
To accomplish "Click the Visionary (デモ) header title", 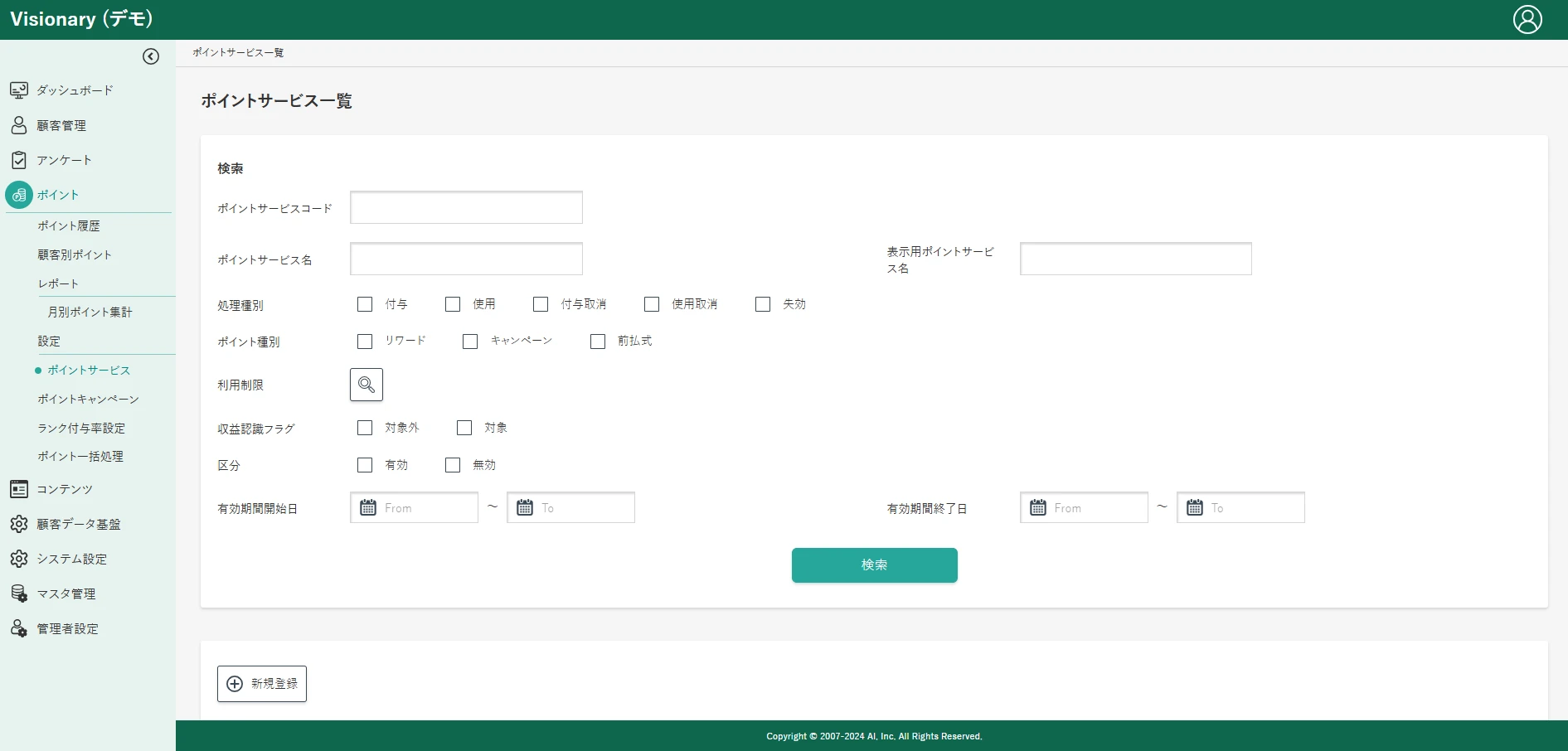I will click(81, 19).
